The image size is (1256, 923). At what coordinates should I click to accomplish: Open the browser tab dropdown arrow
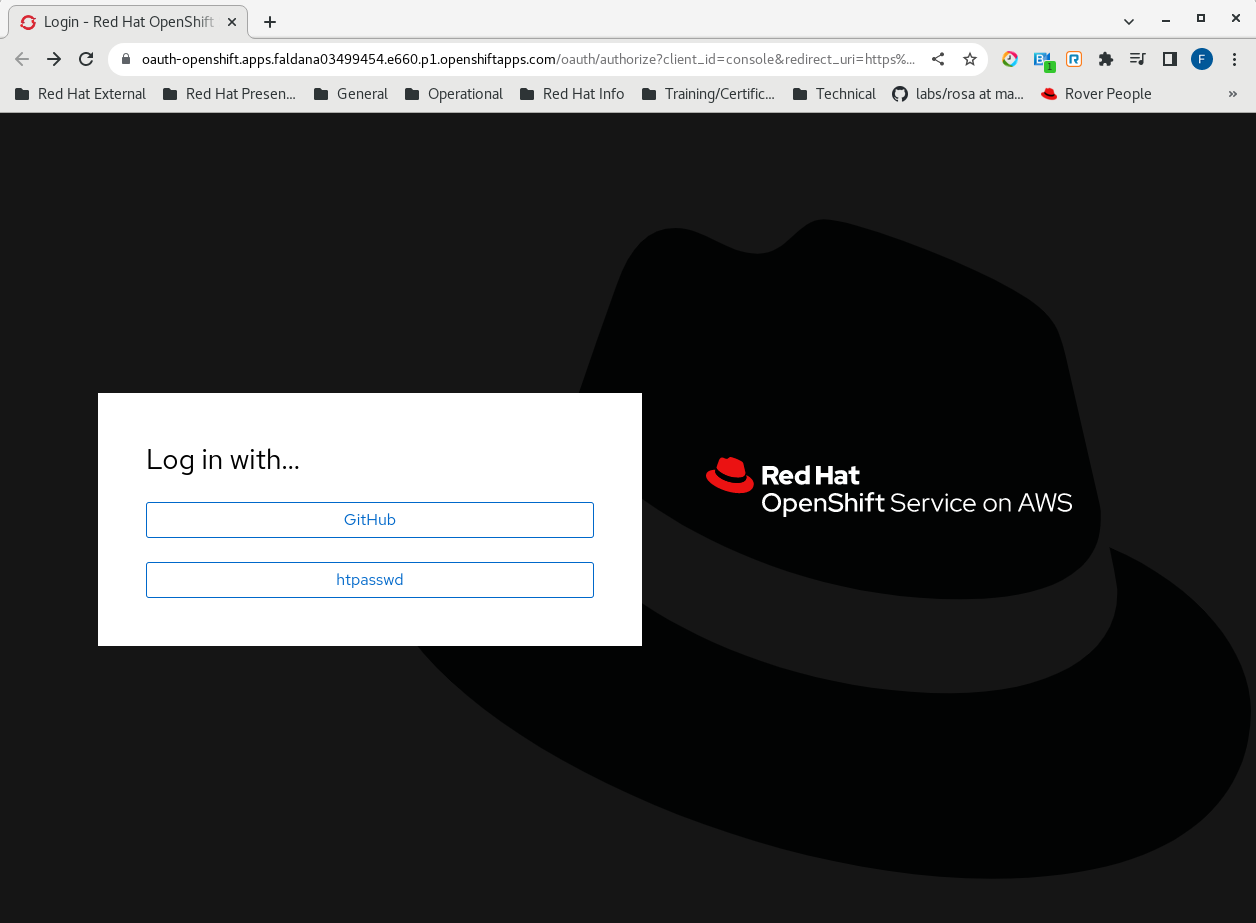coord(1128,21)
